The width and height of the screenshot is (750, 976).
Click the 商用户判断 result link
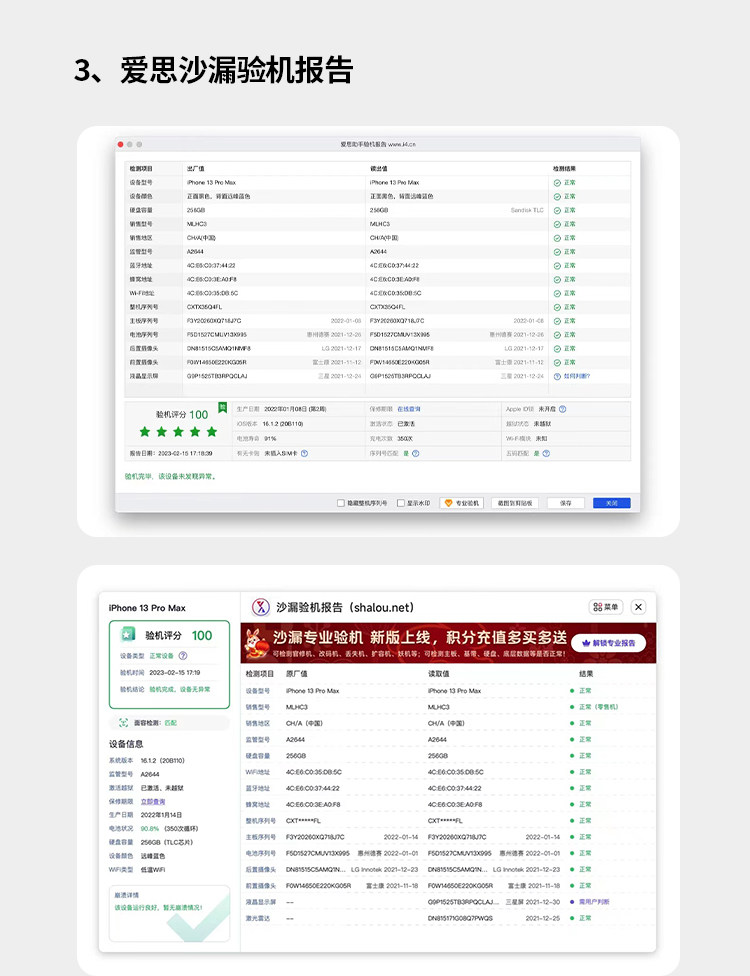[594, 902]
